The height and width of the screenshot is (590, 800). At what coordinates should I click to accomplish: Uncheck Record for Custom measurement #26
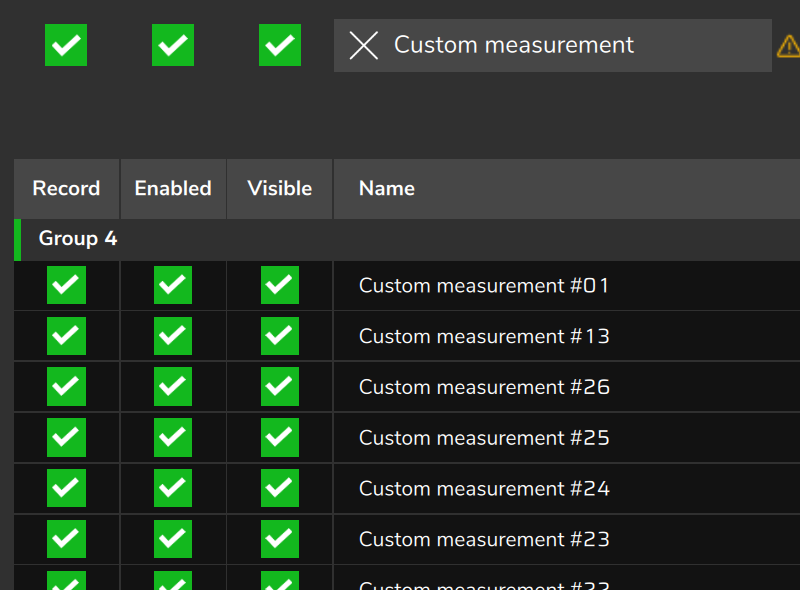pyautogui.click(x=66, y=386)
